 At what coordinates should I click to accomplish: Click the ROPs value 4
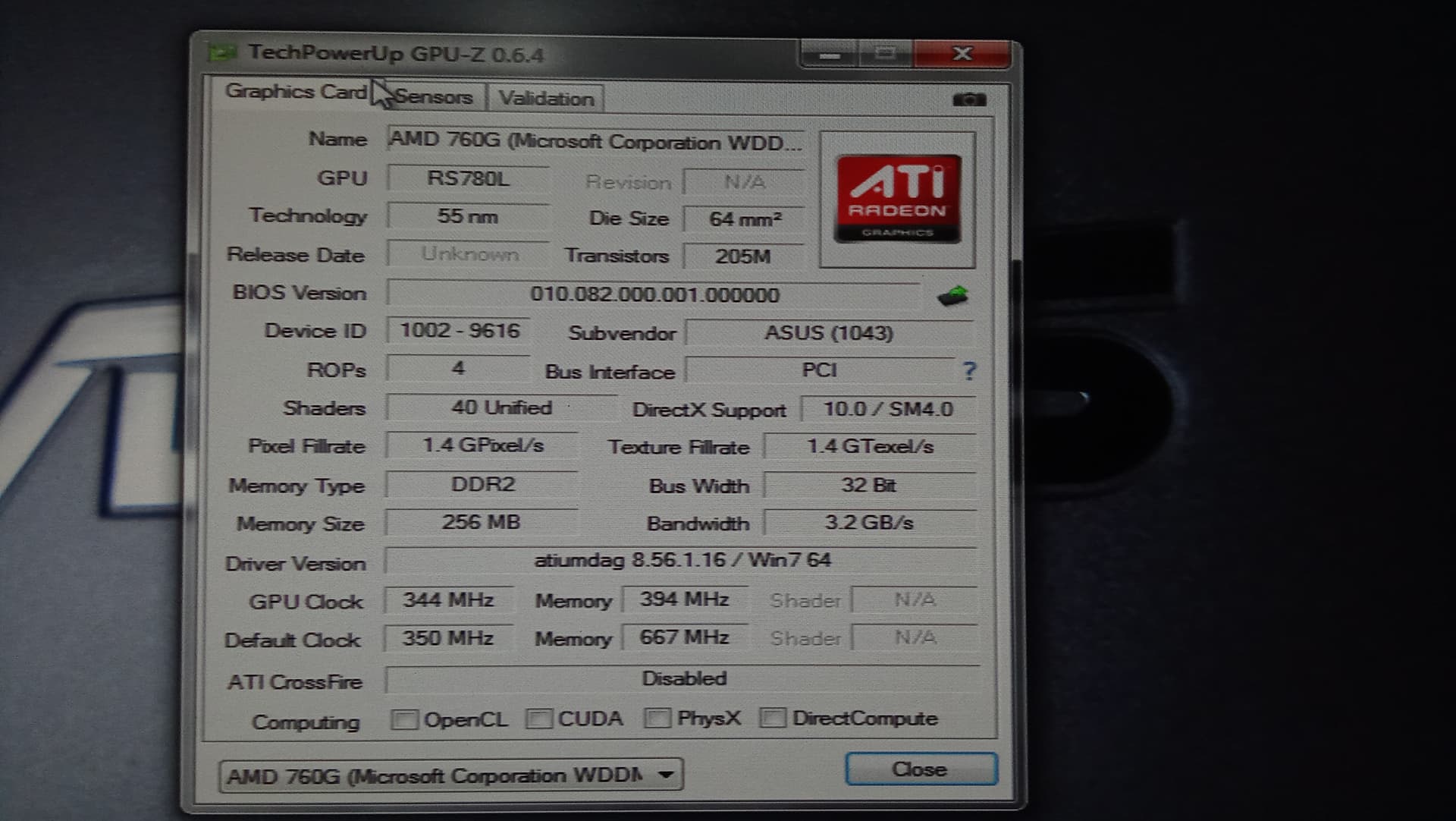[x=458, y=369]
